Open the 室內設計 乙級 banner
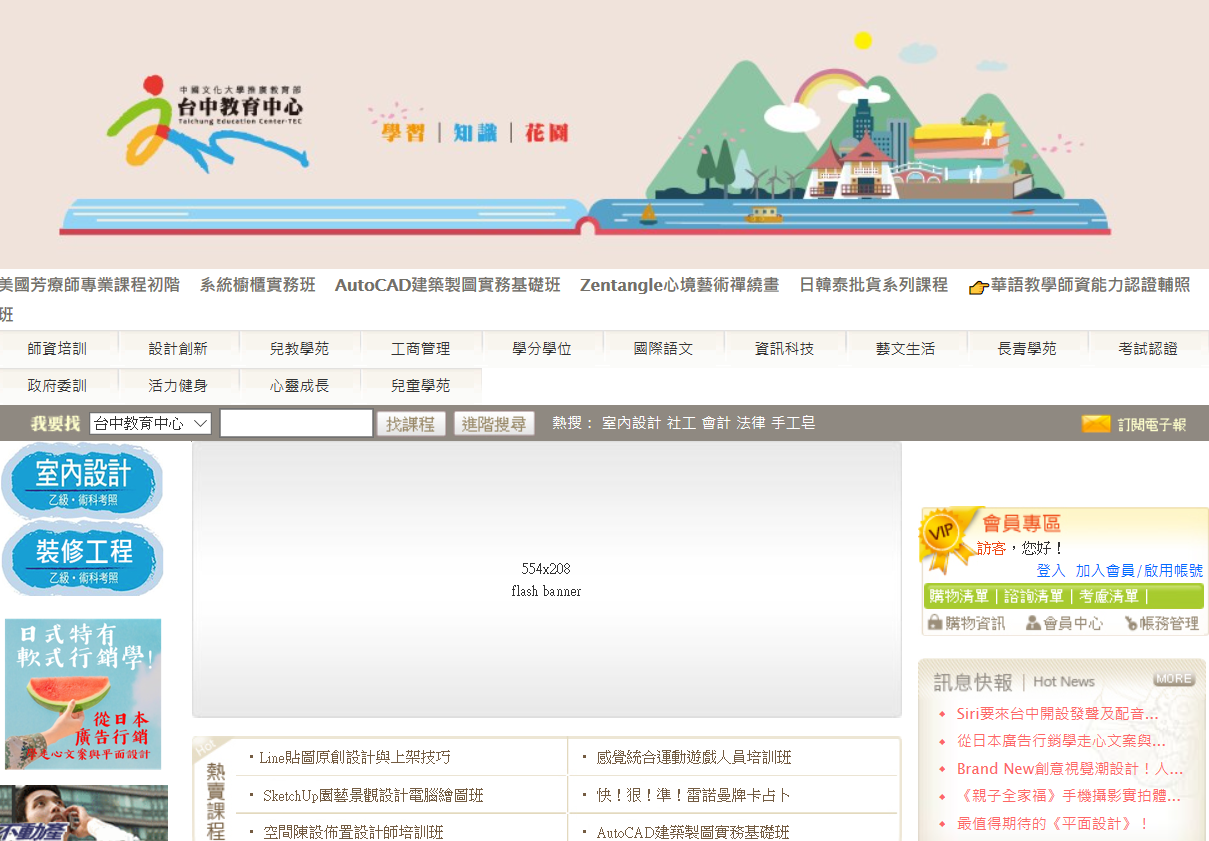Viewport: 1209px width, 841px height. click(x=83, y=481)
